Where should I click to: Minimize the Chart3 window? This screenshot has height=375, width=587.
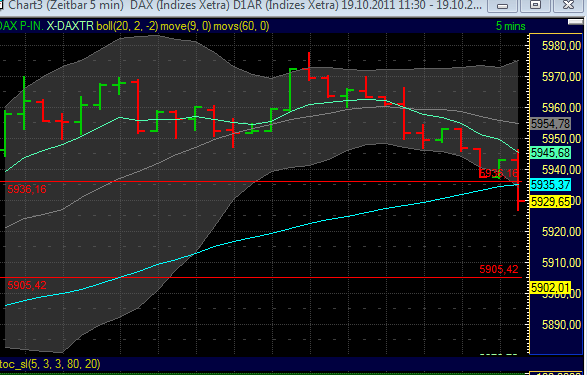502,6
